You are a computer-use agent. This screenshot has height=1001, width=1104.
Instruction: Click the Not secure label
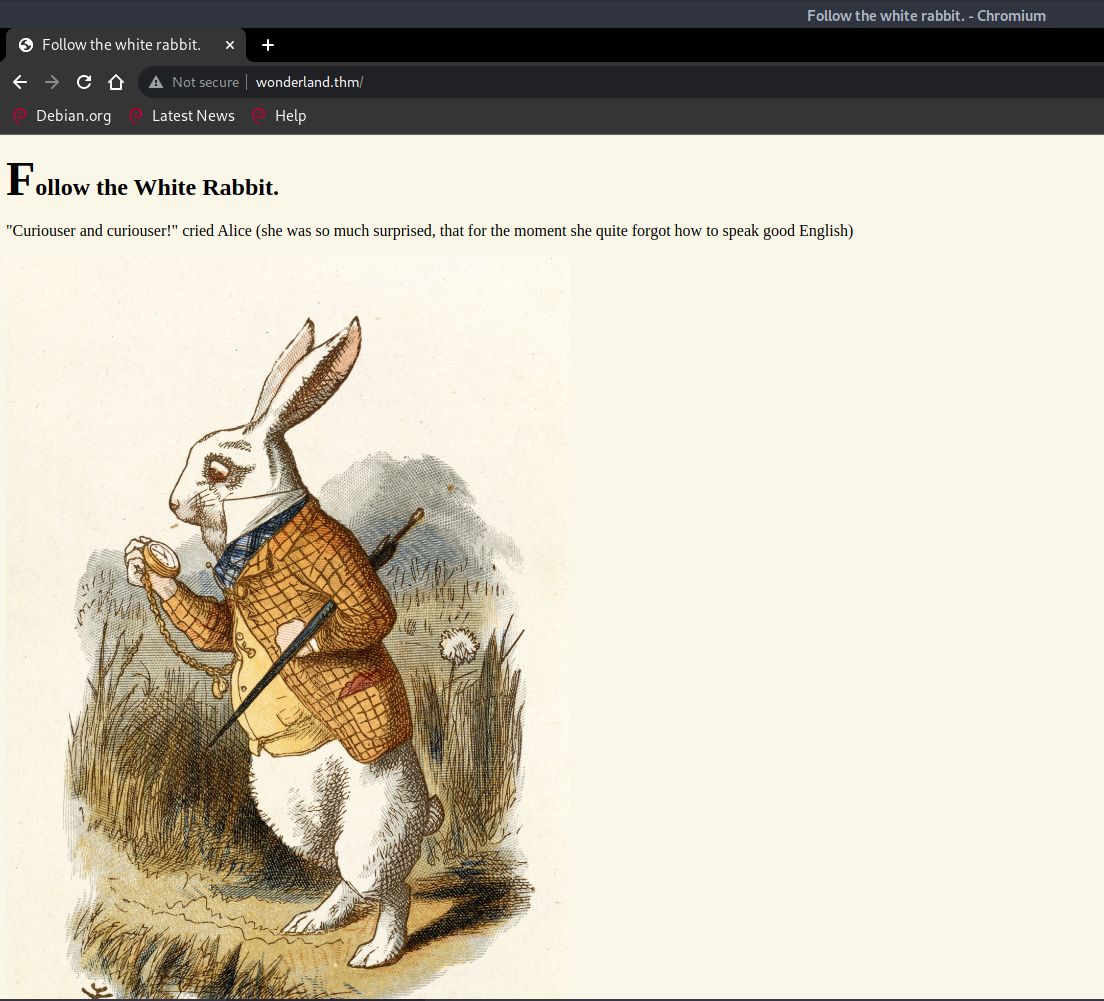pyautogui.click(x=205, y=82)
